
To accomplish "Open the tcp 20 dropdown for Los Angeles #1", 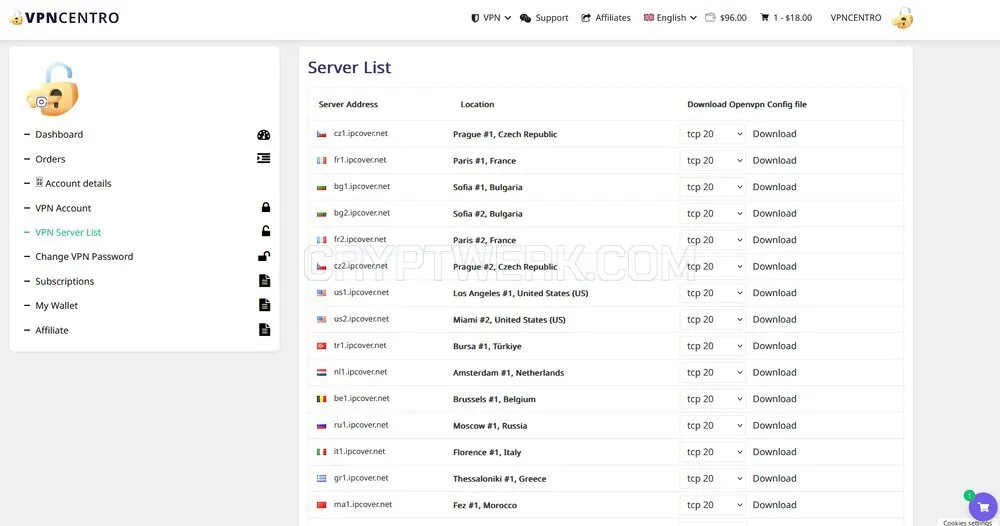I will [713, 293].
